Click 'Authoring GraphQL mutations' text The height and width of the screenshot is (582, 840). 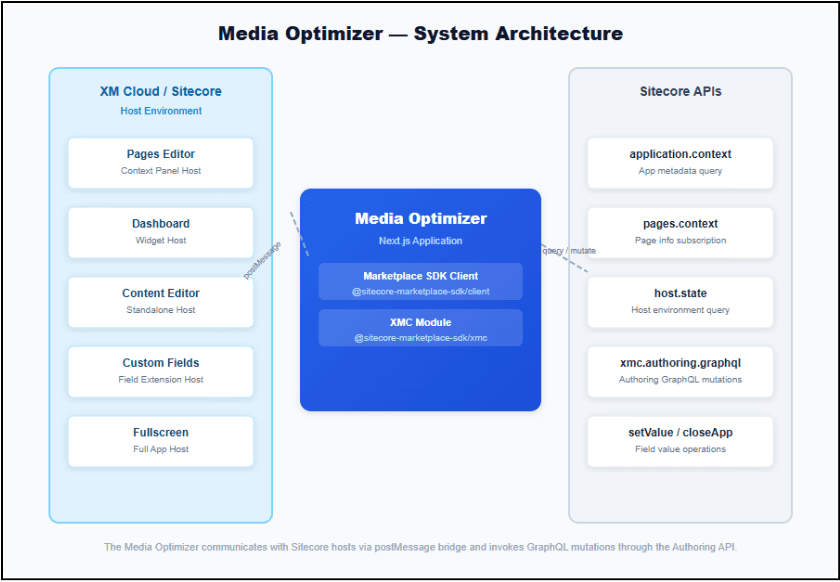coord(680,379)
